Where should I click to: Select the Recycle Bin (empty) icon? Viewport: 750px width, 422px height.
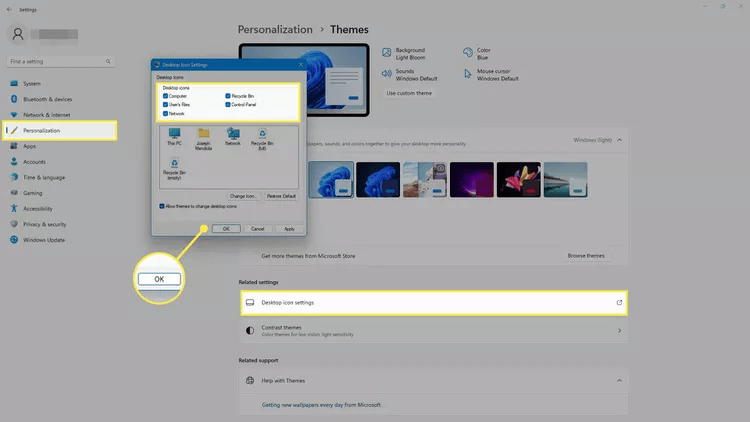[174, 168]
